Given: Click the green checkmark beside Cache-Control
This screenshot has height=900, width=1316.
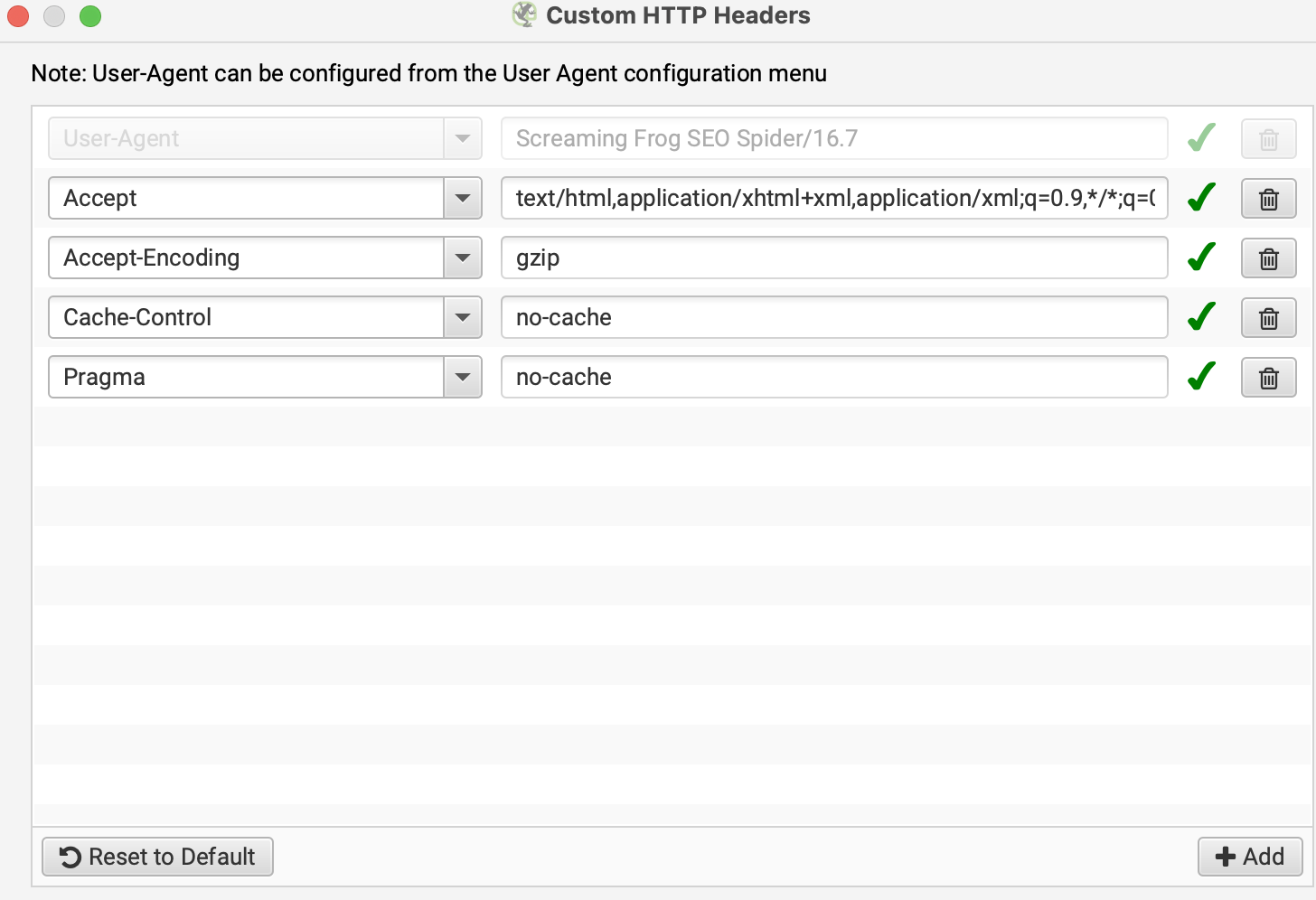Looking at the screenshot, I should tap(1201, 316).
